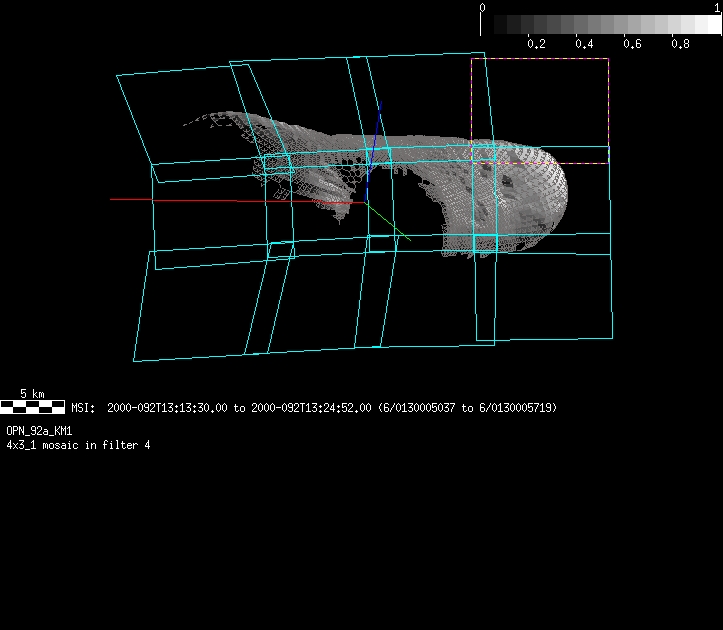Image resolution: width=723 pixels, height=630 pixels.
Task: Select the "0.2" tick label on the color bar
Action: click(536, 44)
